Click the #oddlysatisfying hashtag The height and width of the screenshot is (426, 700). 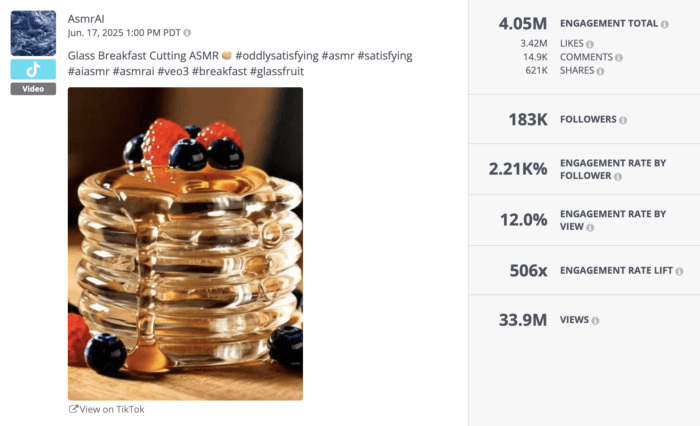(277, 55)
